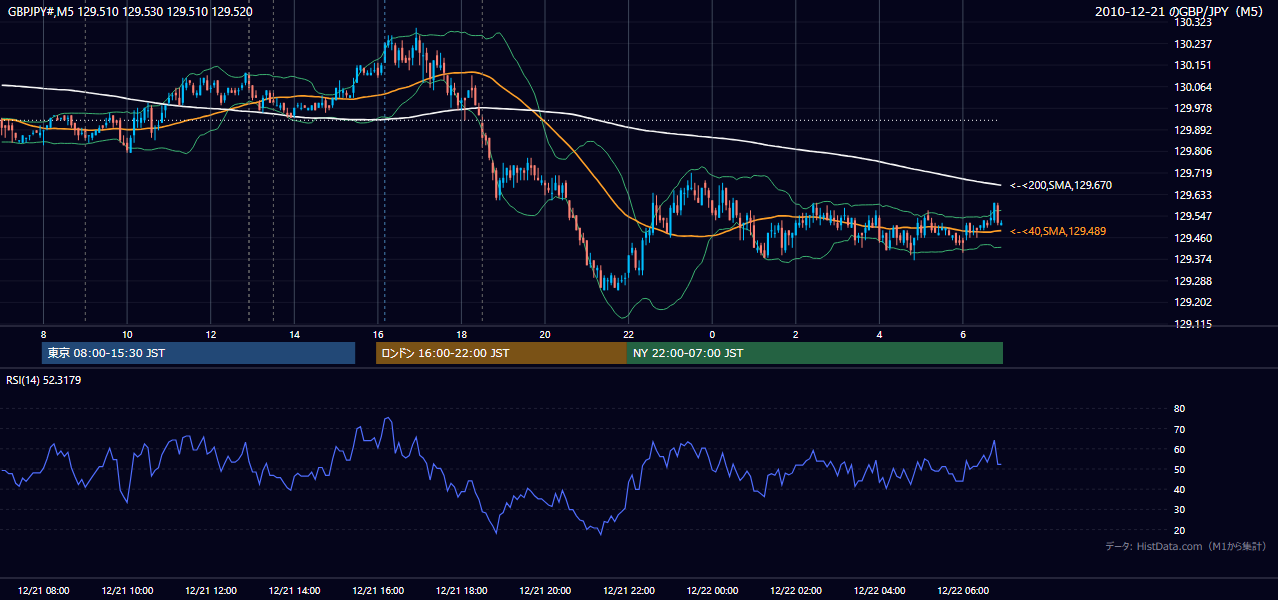Click price axis value 129.547
This screenshot has height=600, width=1278.
click(1194, 216)
